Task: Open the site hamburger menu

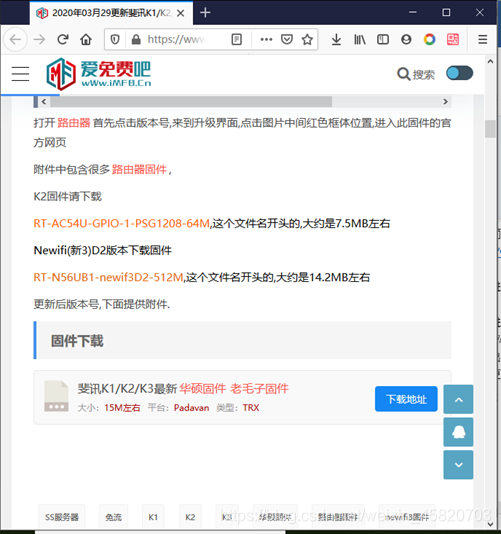Action: (x=20, y=74)
